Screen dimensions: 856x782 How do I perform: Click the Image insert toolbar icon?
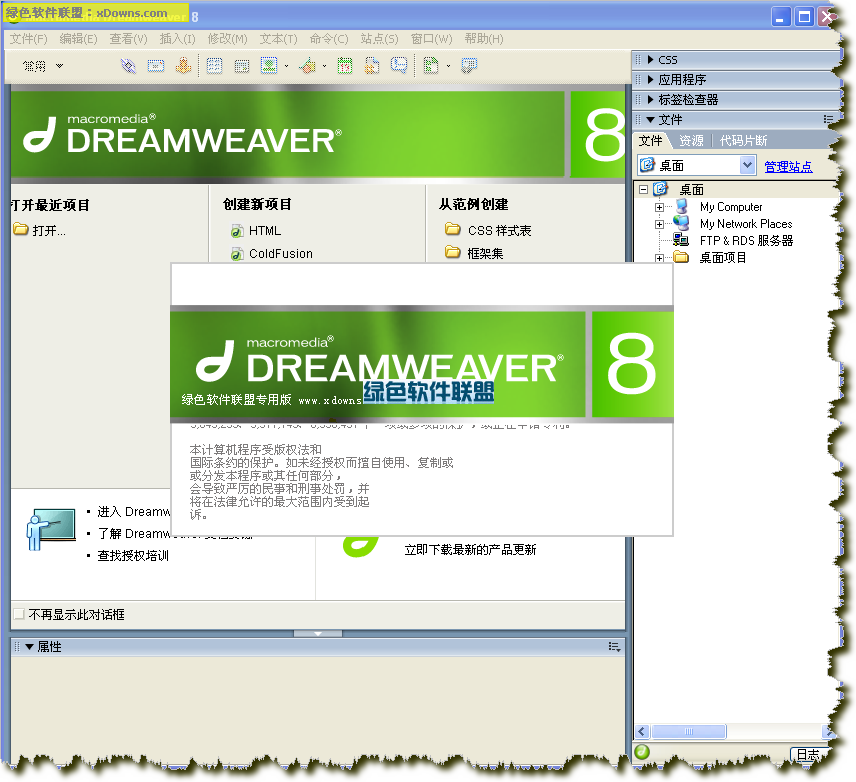[269, 66]
